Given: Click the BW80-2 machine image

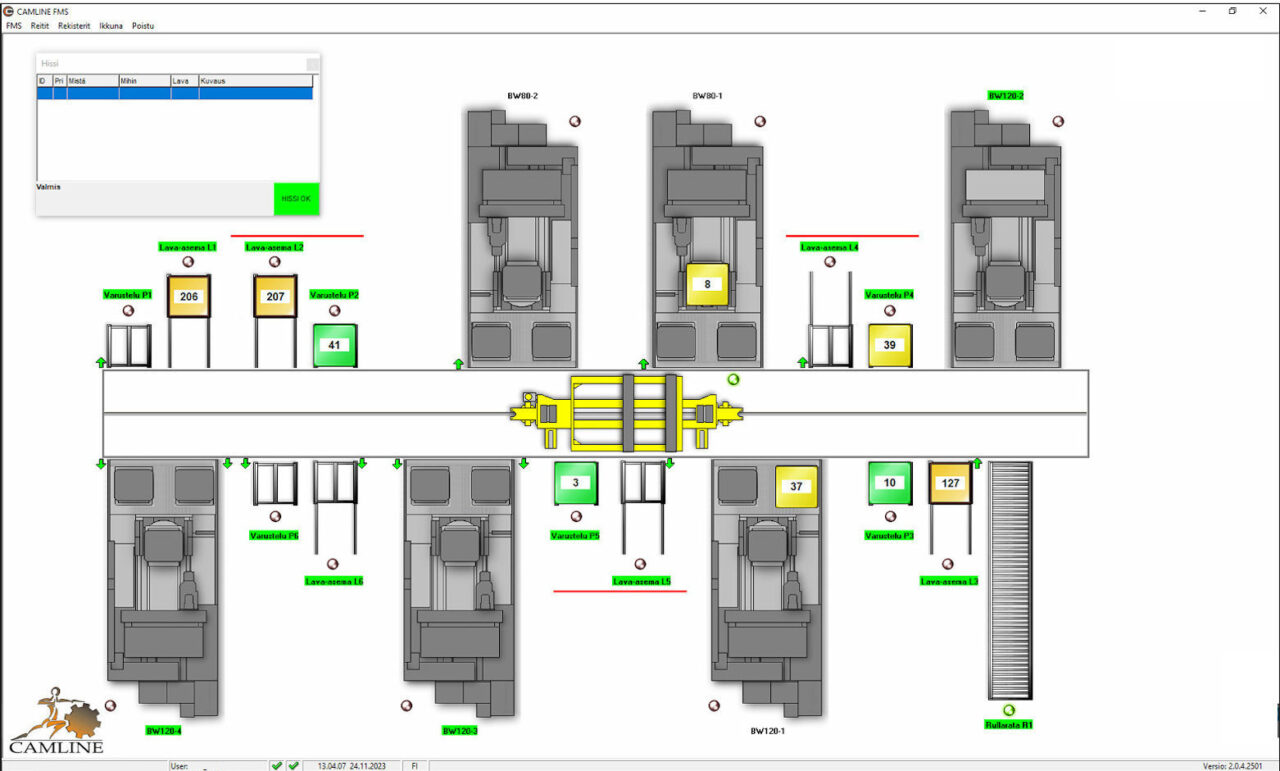Looking at the screenshot, I should pos(522,238).
